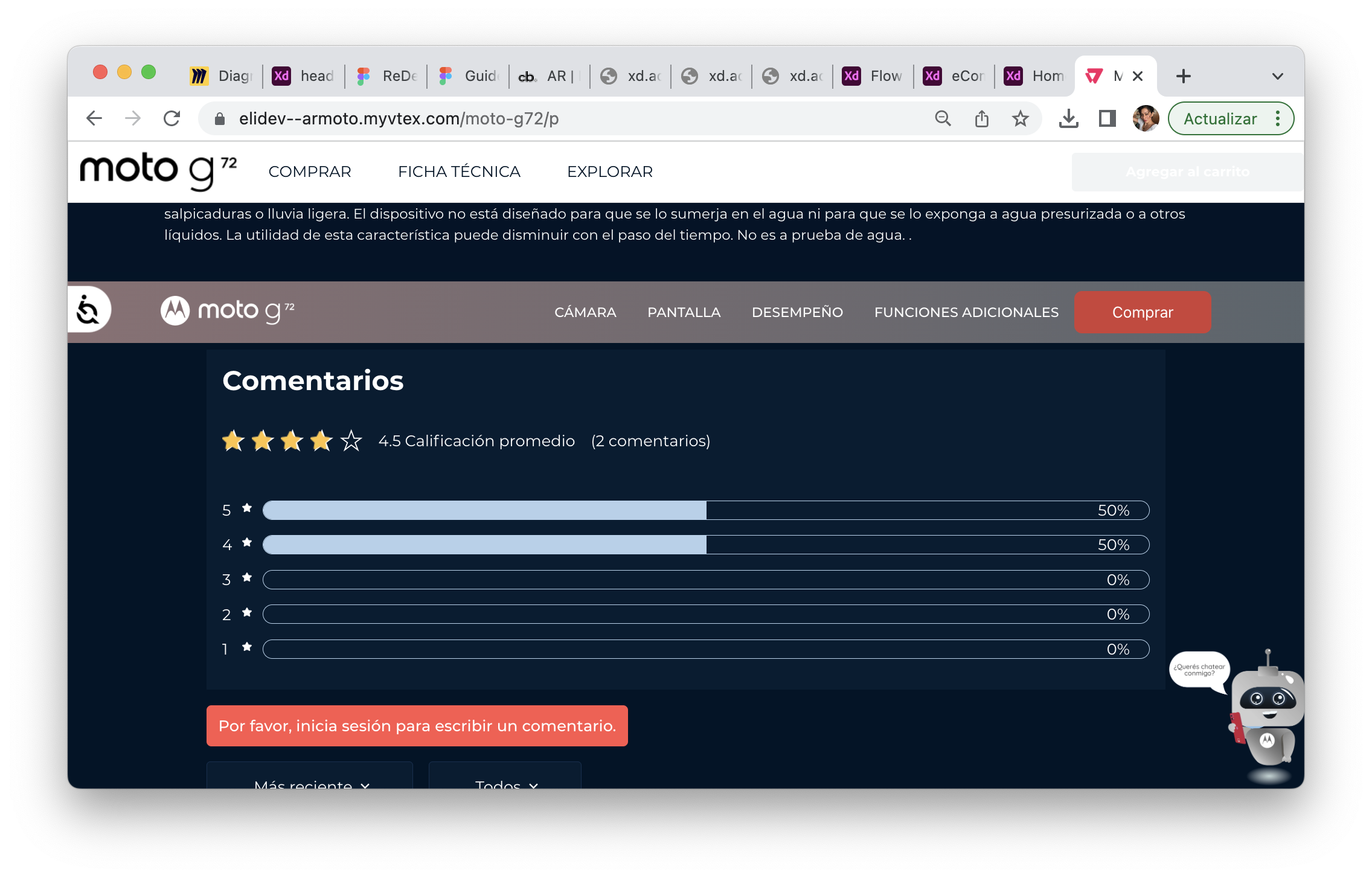Open the FICHA TÉCNICA menu item
The width and height of the screenshot is (1372, 878).
click(x=459, y=172)
